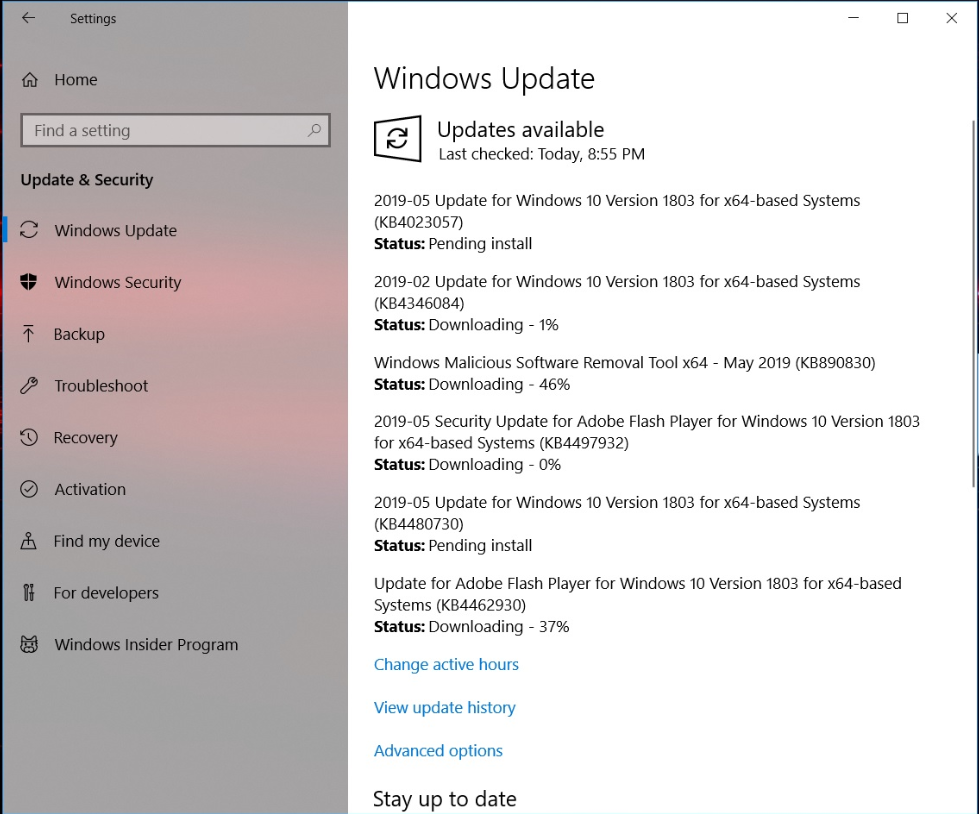Open View update history link
Image resolution: width=979 pixels, height=814 pixels.
pyautogui.click(x=444, y=708)
